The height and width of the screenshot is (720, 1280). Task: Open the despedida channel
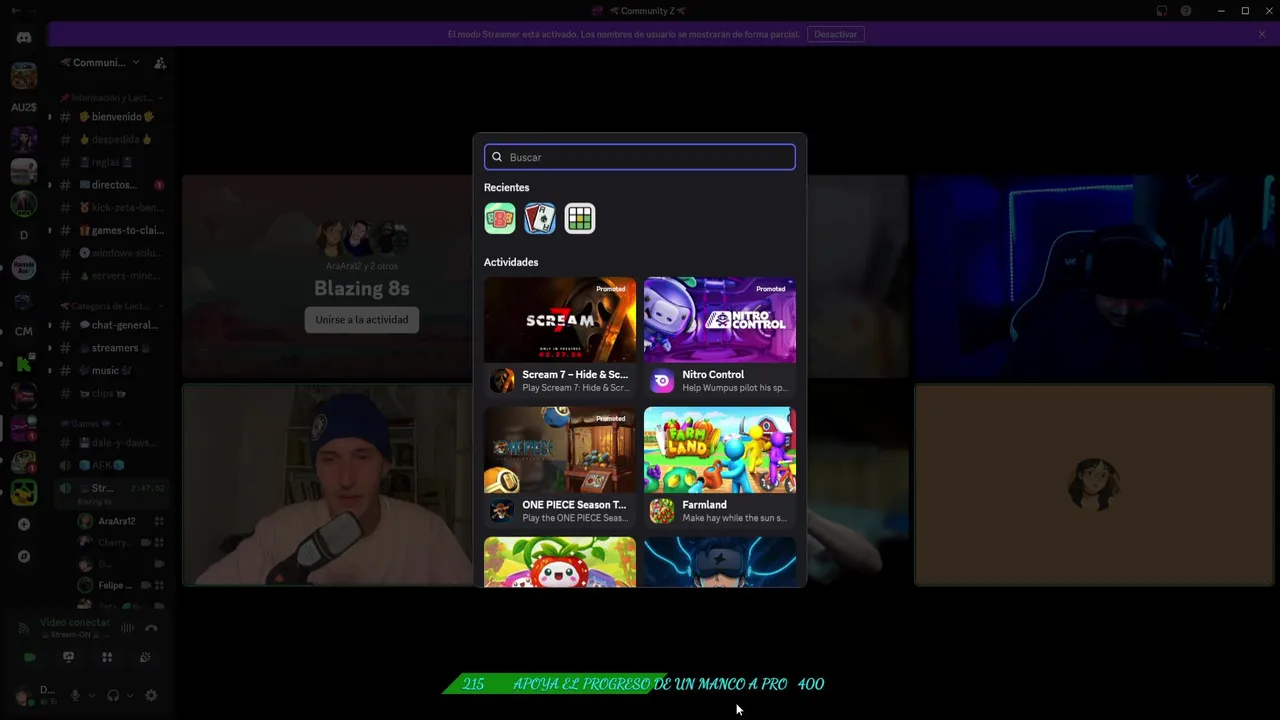(x=110, y=140)
